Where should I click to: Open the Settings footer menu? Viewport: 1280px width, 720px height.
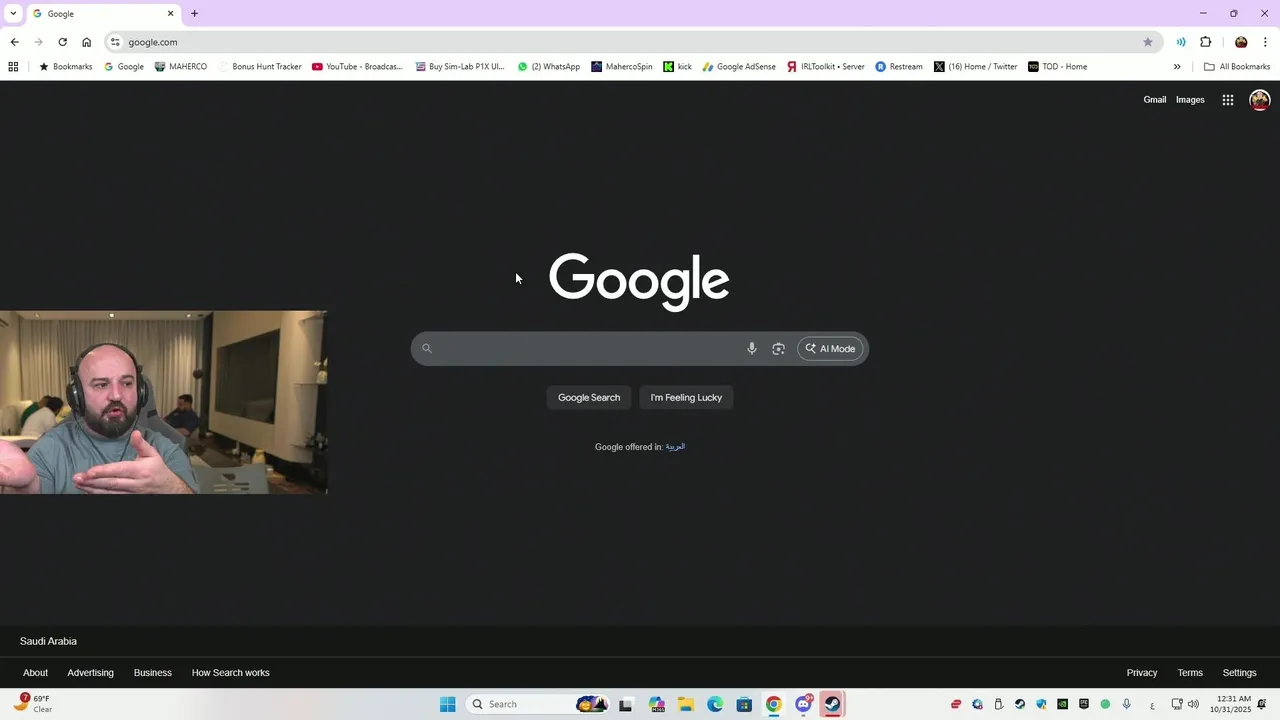pyautogui.click(x=1239, y=673)
